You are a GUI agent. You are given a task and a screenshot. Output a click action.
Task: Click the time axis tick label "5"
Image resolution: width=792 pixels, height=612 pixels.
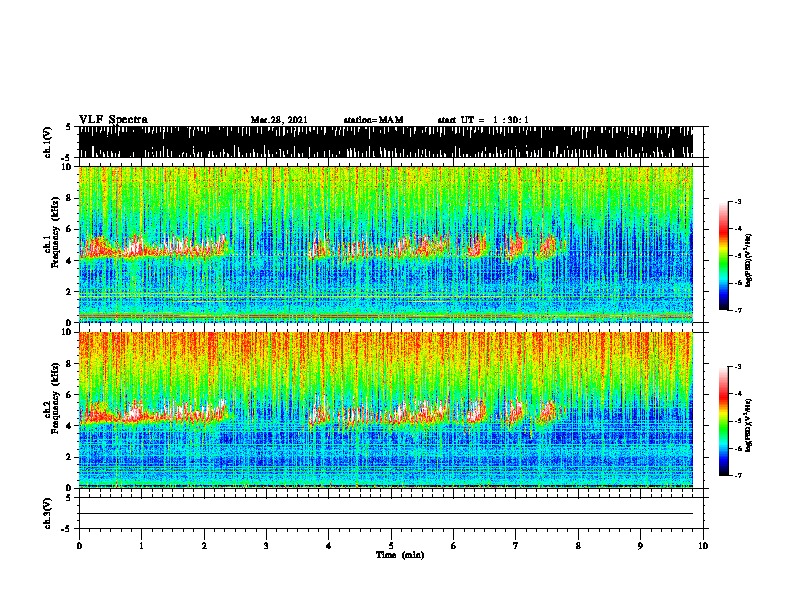(391, 545)
